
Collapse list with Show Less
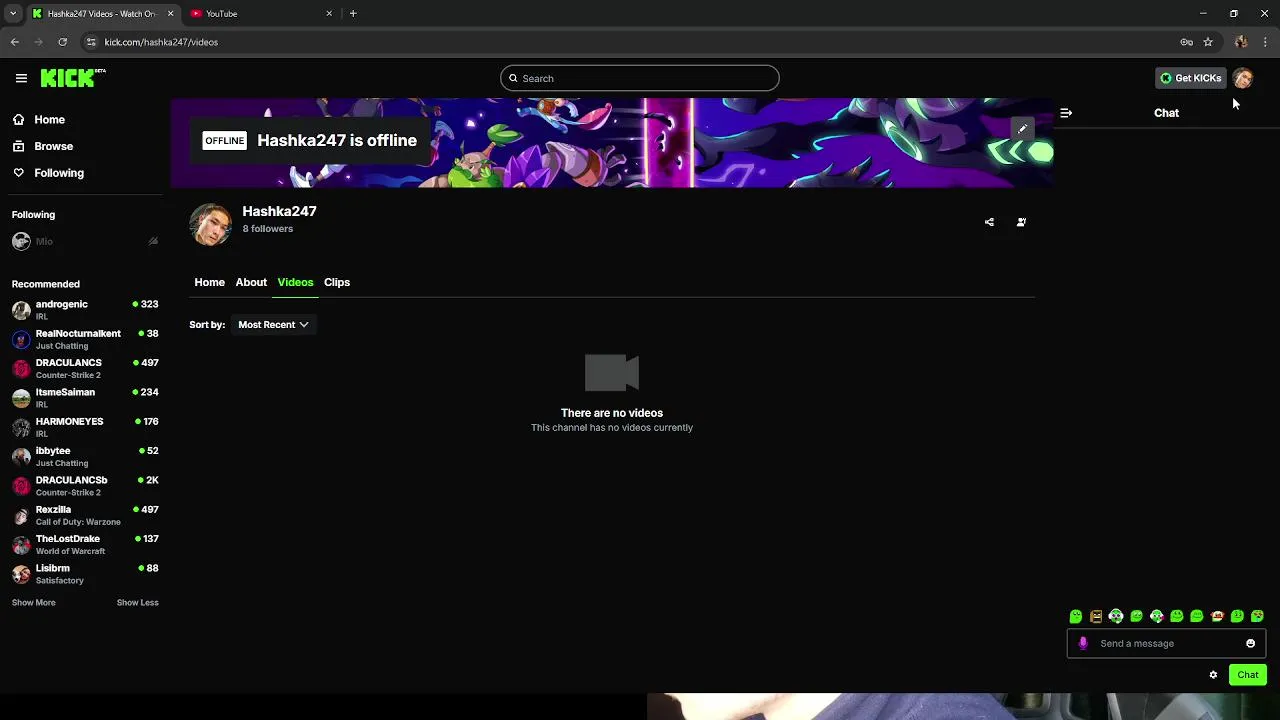point(137,603)
